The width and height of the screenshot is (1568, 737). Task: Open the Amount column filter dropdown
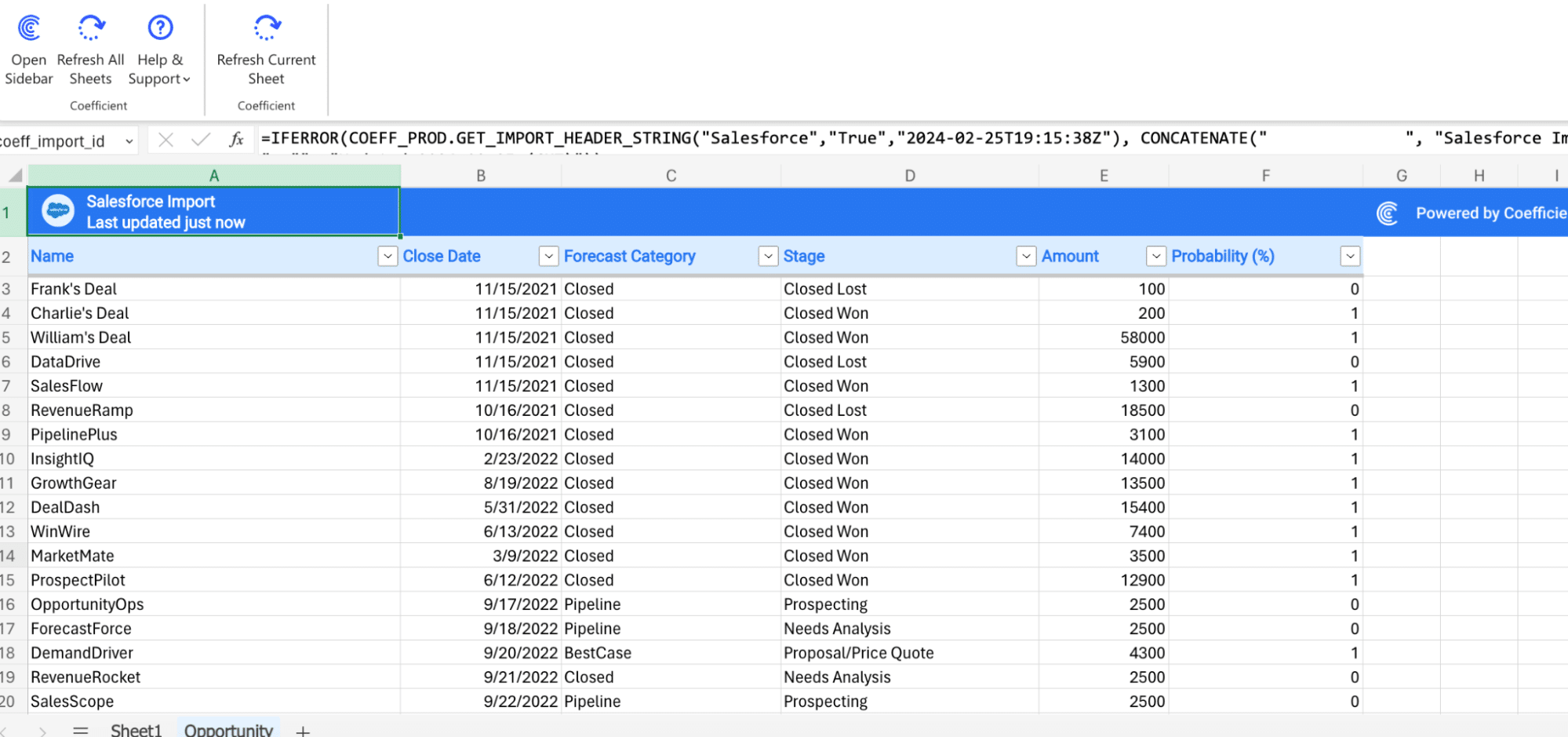coord(1155,257)
